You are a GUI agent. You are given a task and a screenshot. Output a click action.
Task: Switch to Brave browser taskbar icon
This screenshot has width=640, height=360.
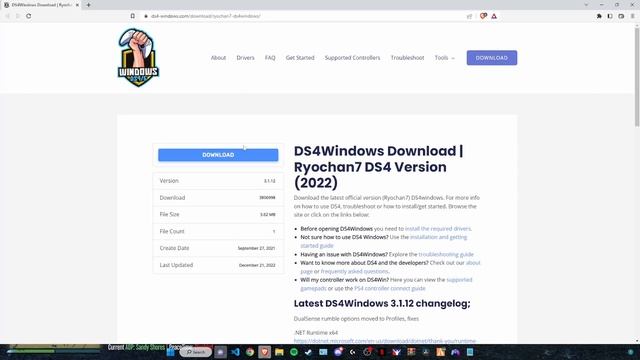[x=264, y=352]
